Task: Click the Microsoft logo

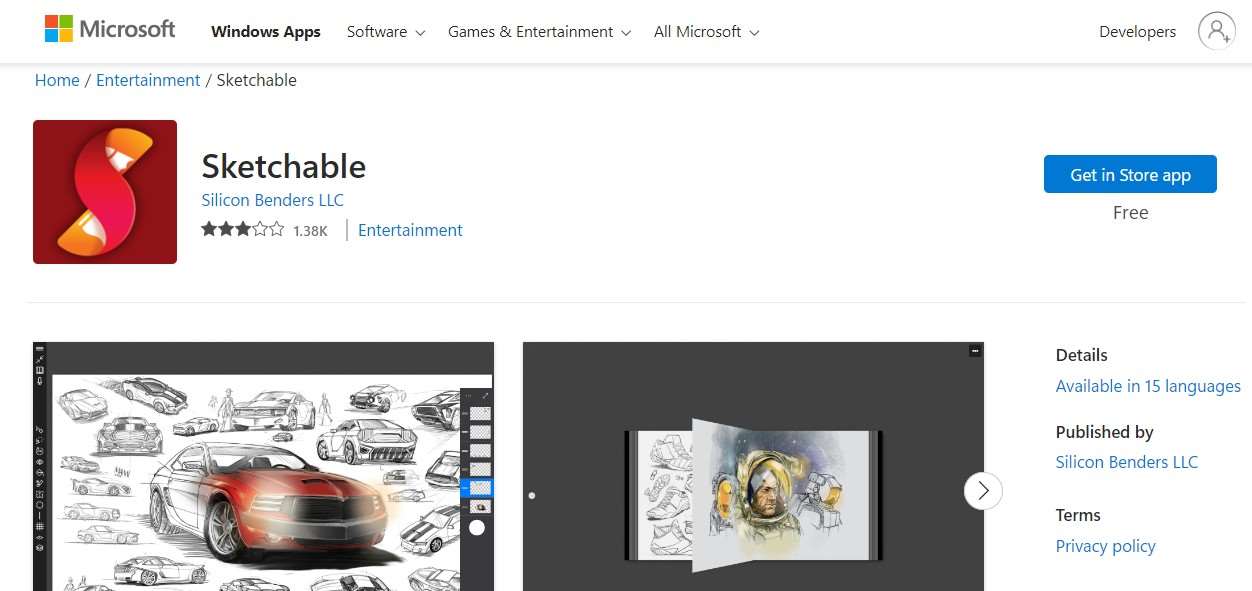Action: 110,29
